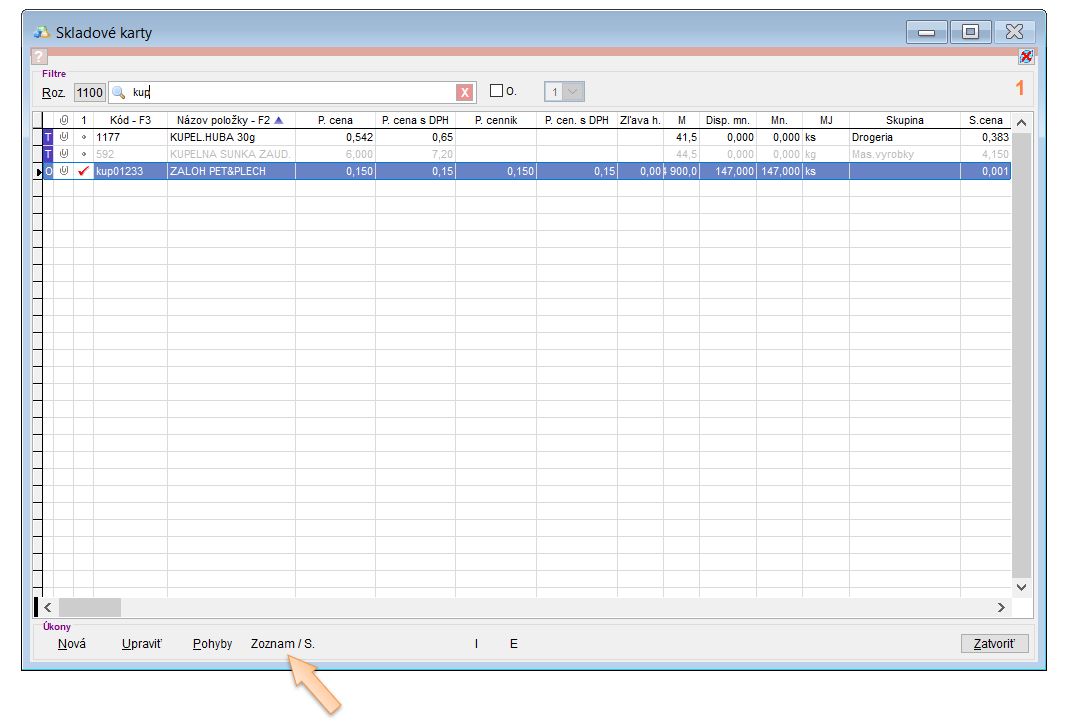Click the search field containing kup

tap(290, 93)
